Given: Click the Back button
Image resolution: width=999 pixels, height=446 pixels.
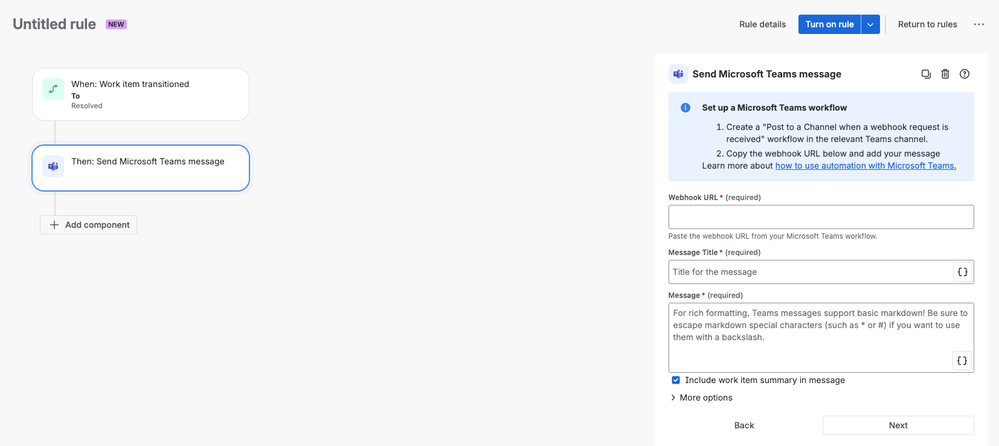Looking at the screenshot, I should 744,426.
